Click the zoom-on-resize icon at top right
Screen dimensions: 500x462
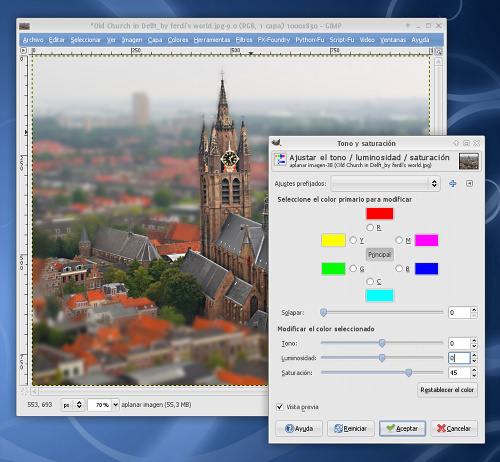pyautogui.click(x=439, y=52)
